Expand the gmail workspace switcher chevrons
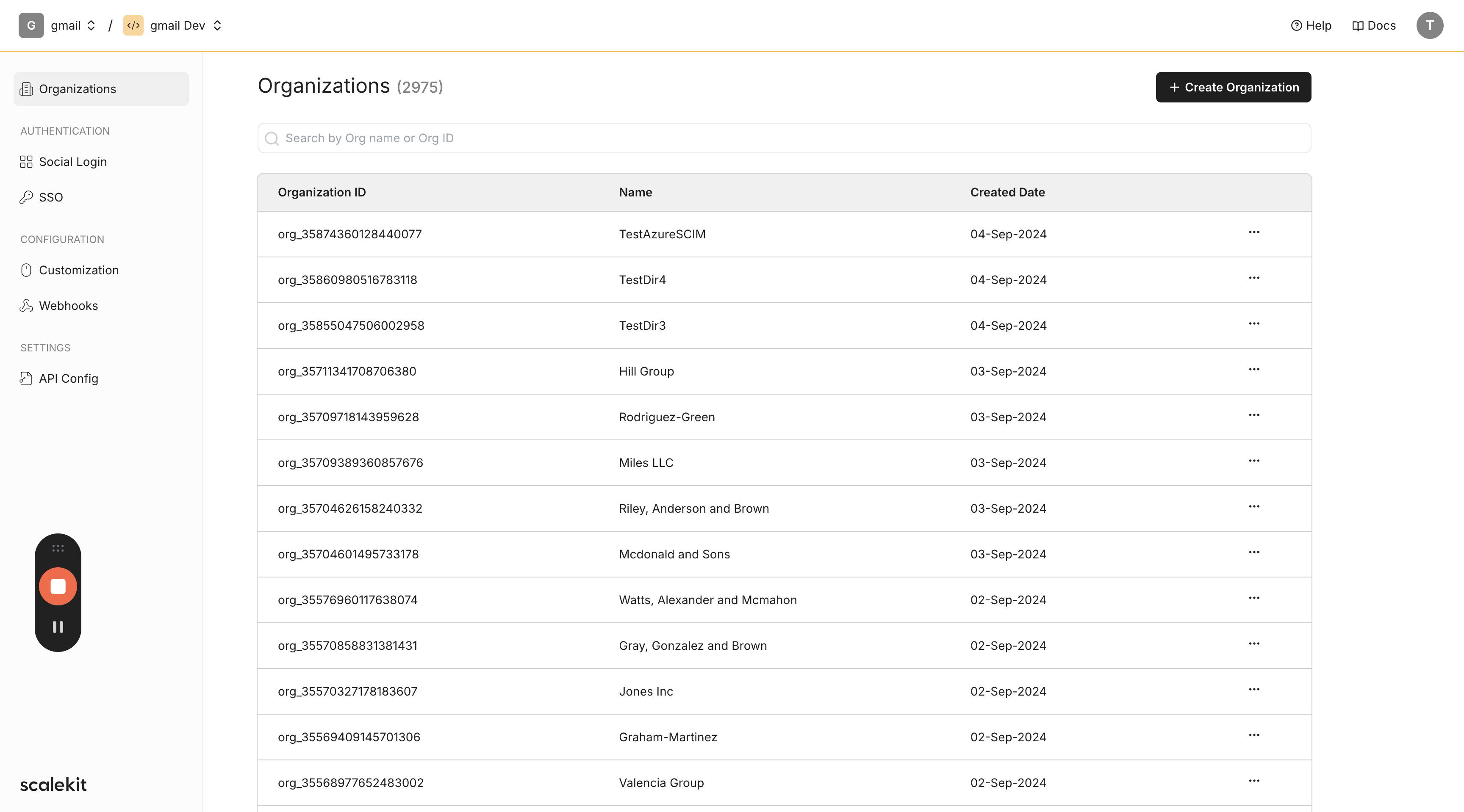 point(91,25)
